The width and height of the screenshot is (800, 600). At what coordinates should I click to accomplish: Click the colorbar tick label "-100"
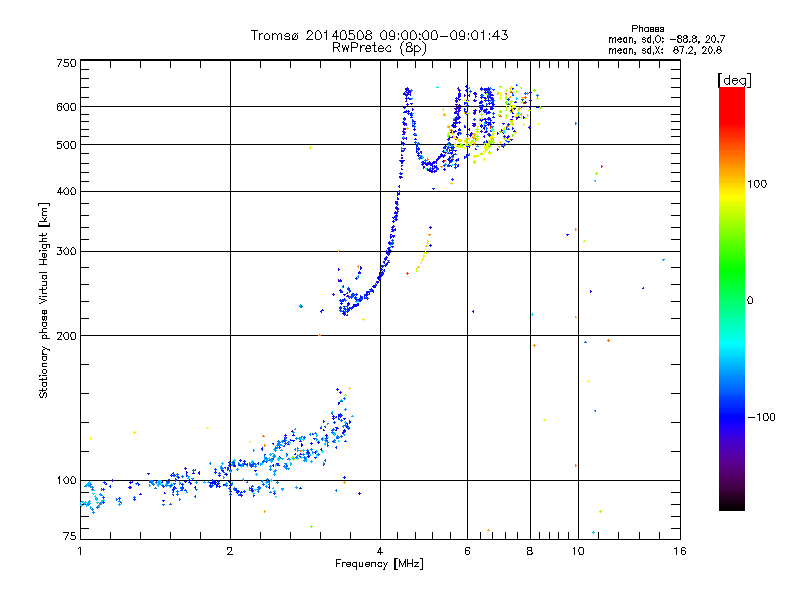762,417
